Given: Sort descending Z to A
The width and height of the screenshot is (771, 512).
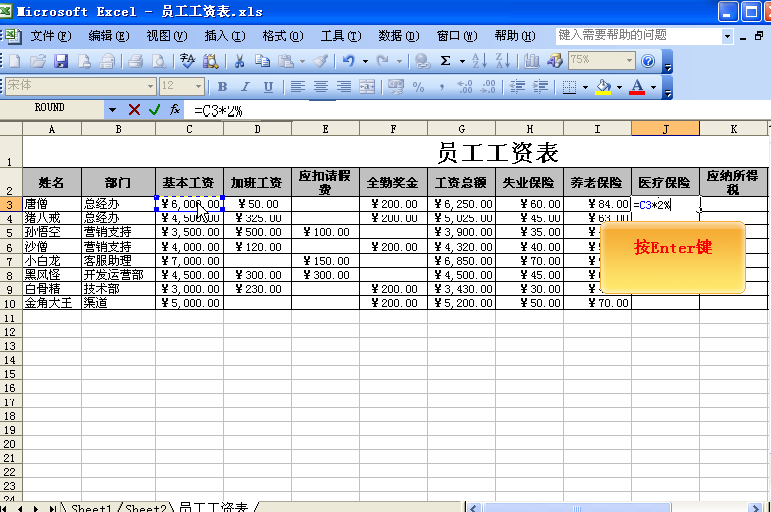Looking at the screenshot, I should click(503, 61).
